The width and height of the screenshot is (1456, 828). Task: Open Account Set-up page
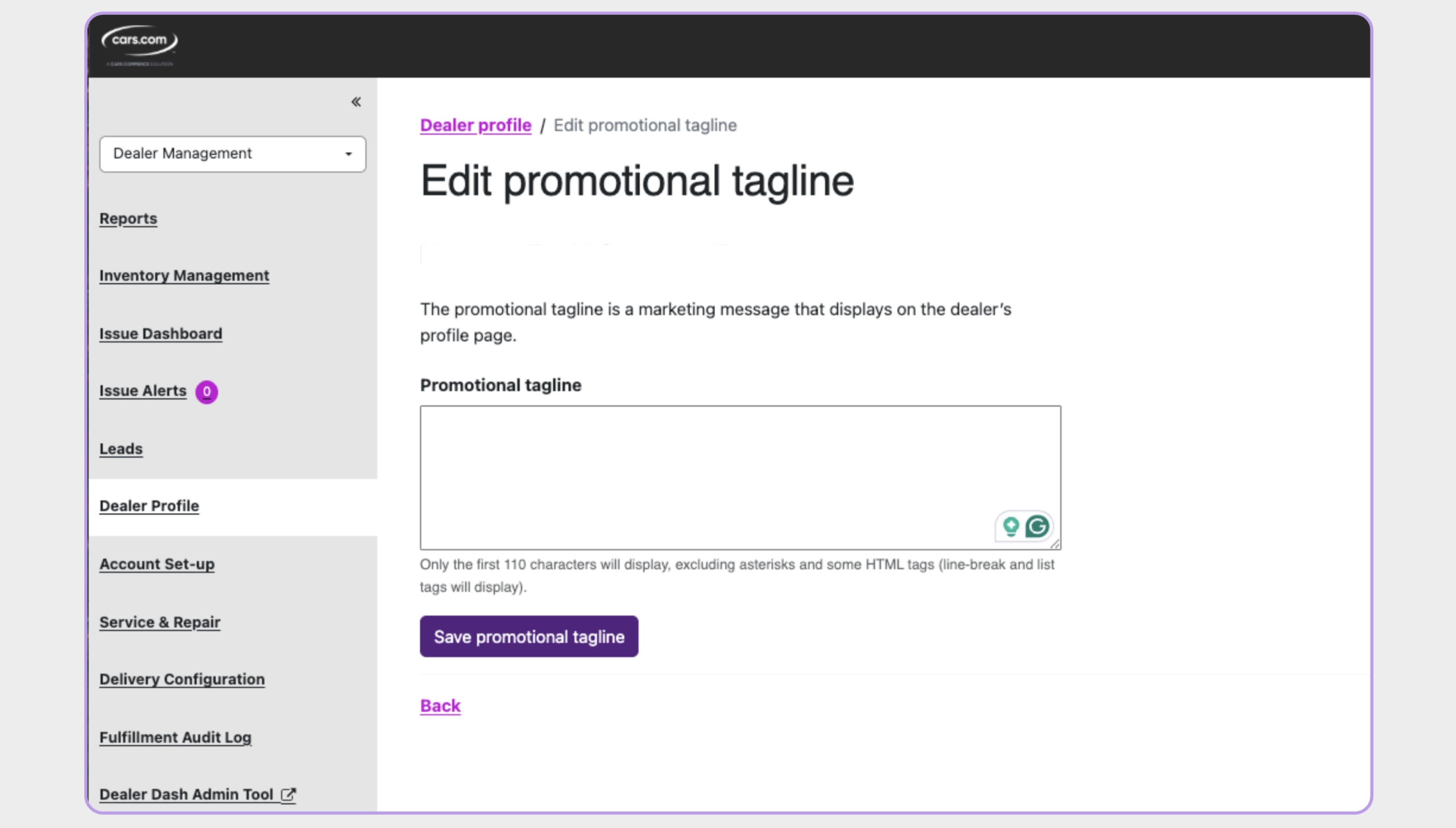pyautogui.click(x=157, y=564)
